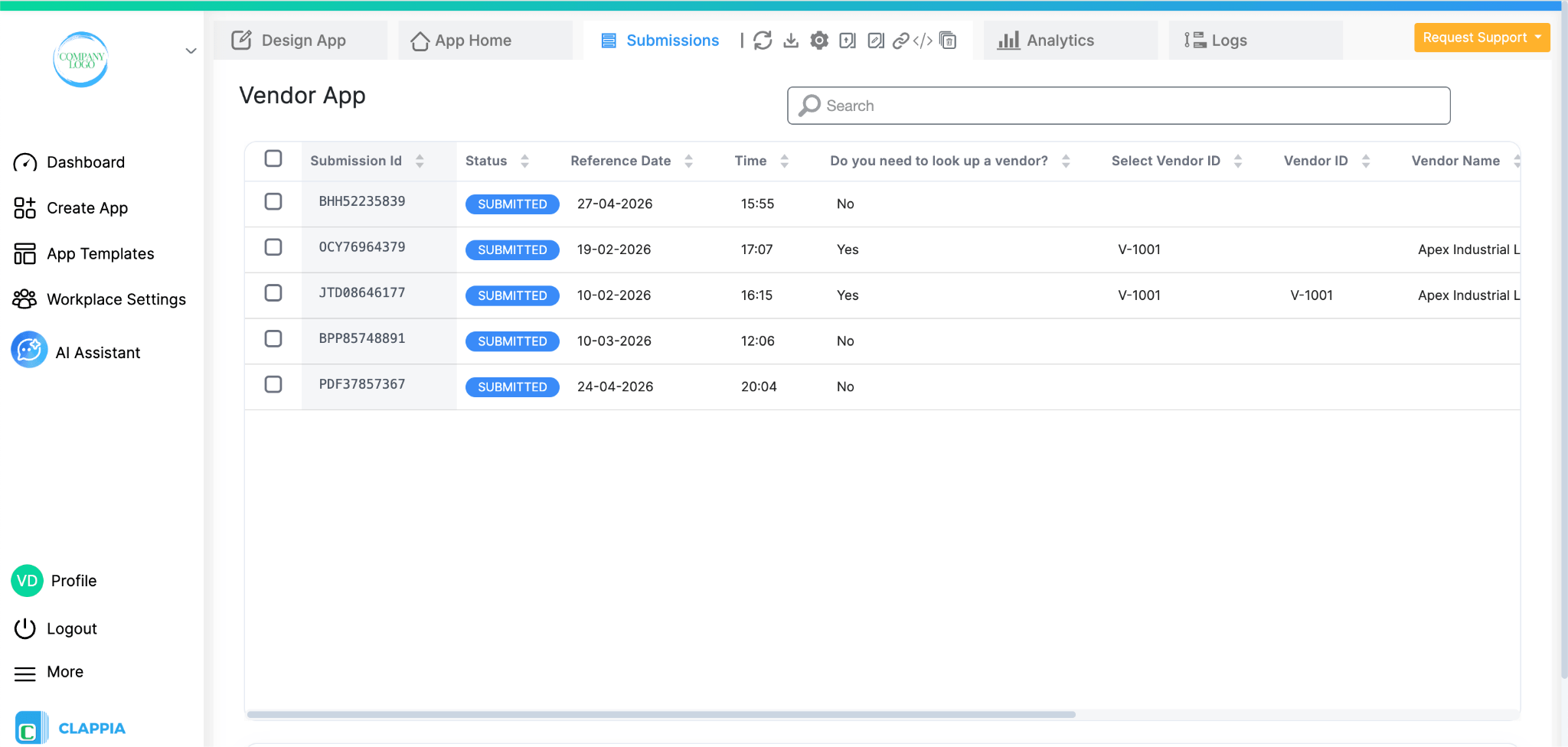This screenshot has width=1568, height=747.
Task: Click the Logs list icon
Action: [1194, 41]
